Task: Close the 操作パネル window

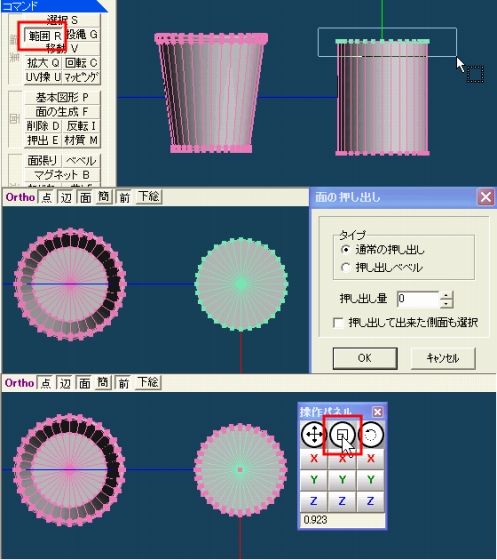Action: [377, 412]
